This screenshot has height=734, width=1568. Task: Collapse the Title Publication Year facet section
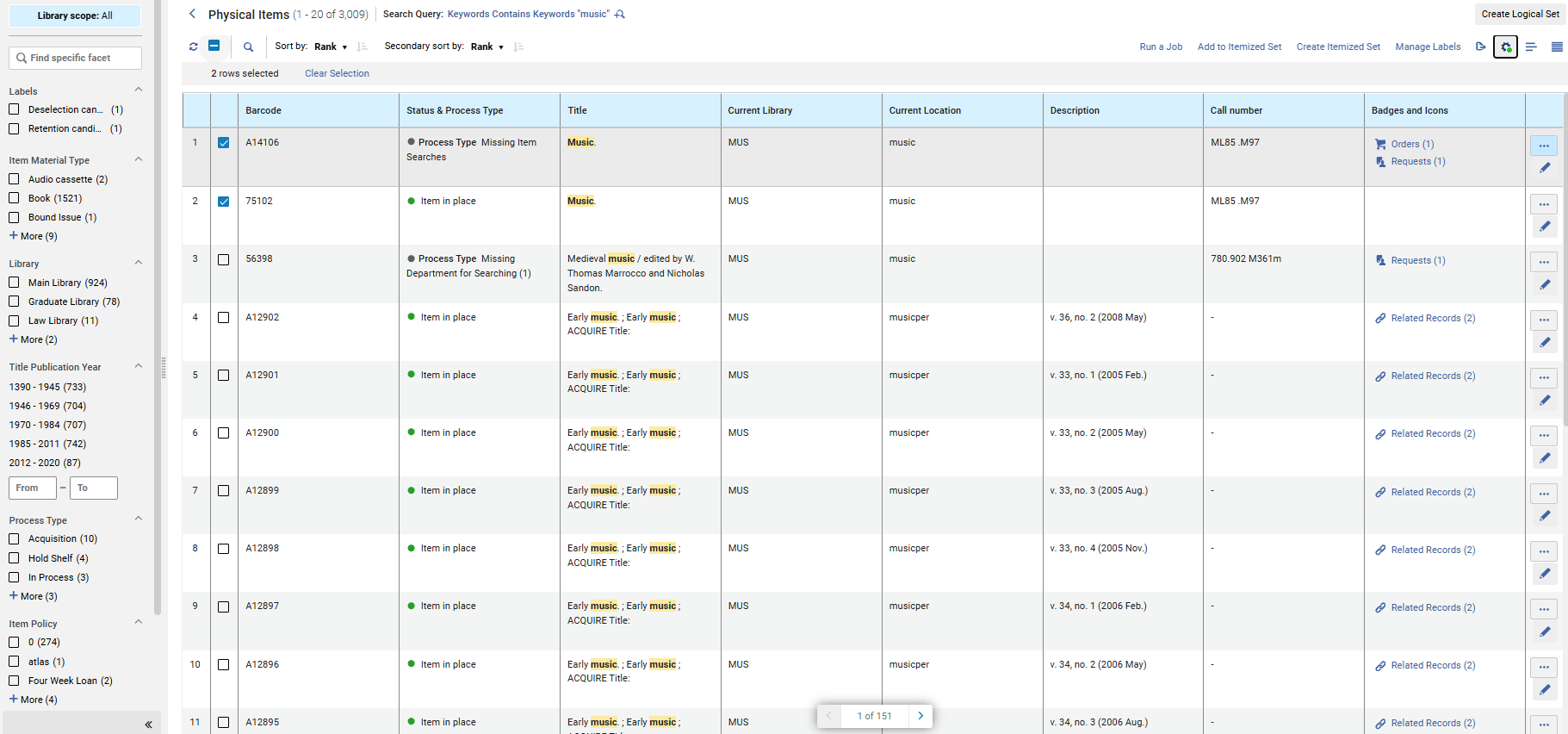(x=139, y=366)
